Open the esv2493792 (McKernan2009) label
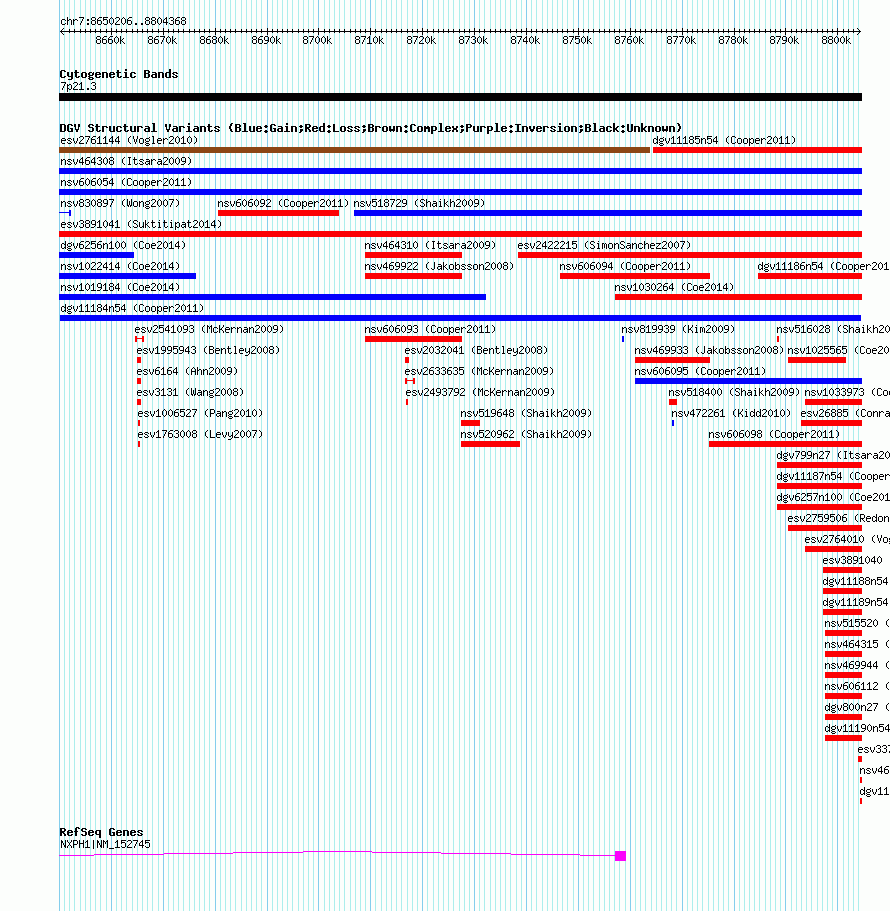The height and width of the screenshot is (911, 890). coord(480,392)
